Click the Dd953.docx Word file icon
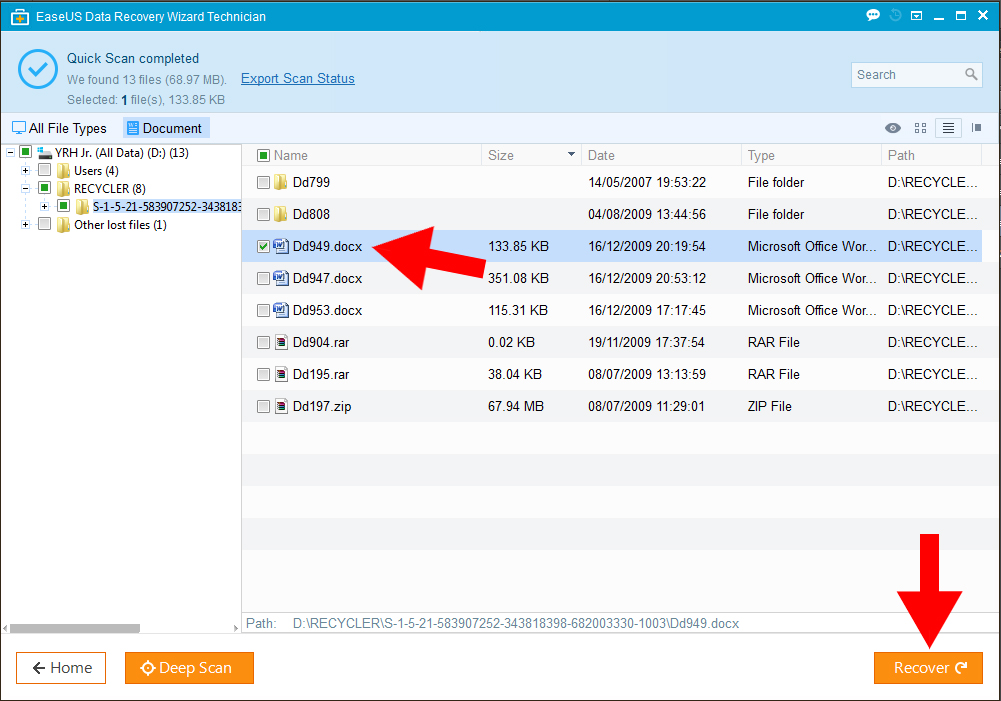This screenshot has height=701, width=1001. pos(281,310)
